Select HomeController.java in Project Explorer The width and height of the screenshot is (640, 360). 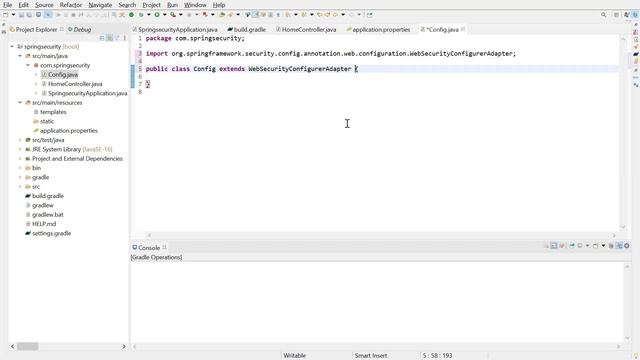(75, 84)
